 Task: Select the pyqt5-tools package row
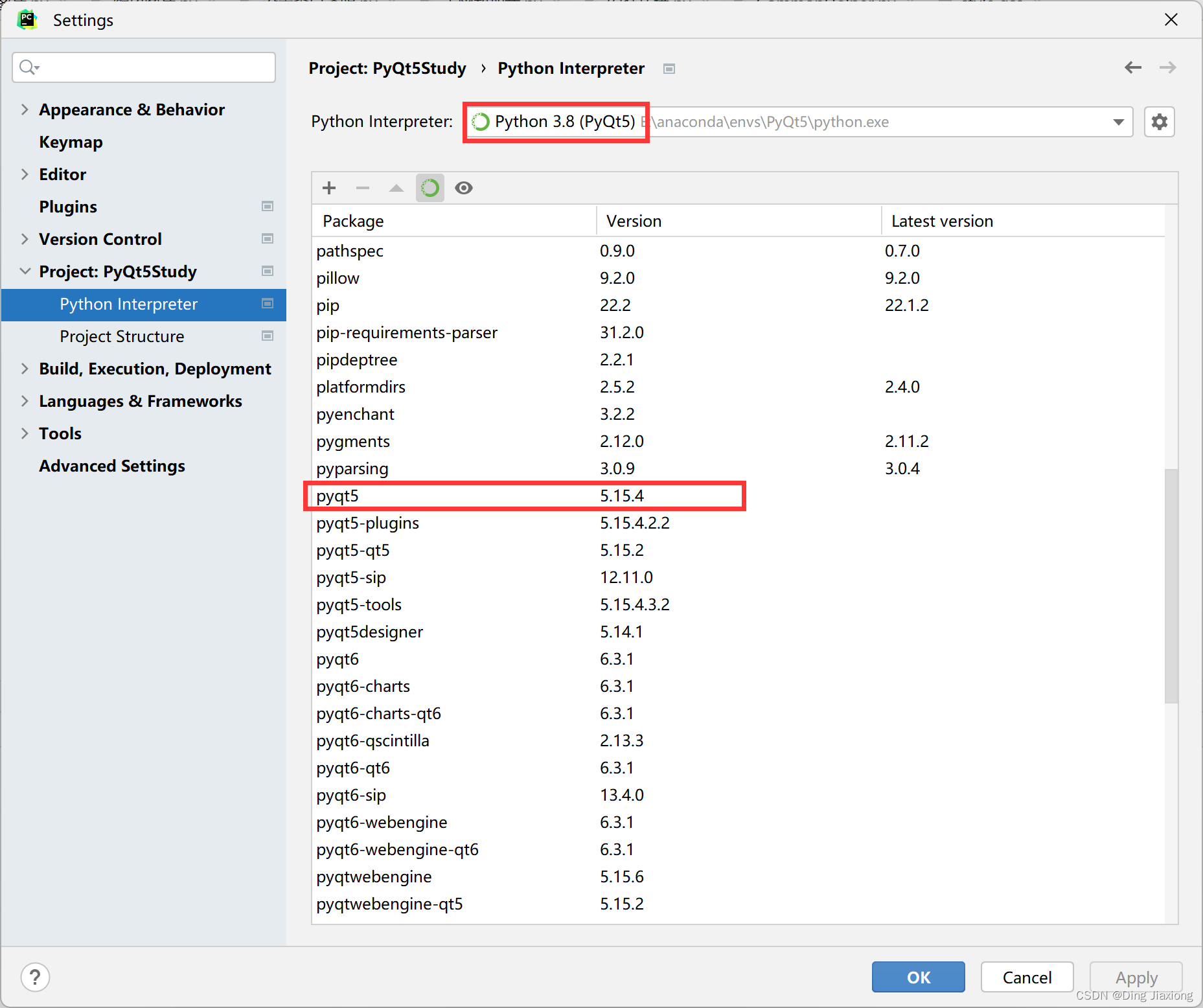pos(739,604)
